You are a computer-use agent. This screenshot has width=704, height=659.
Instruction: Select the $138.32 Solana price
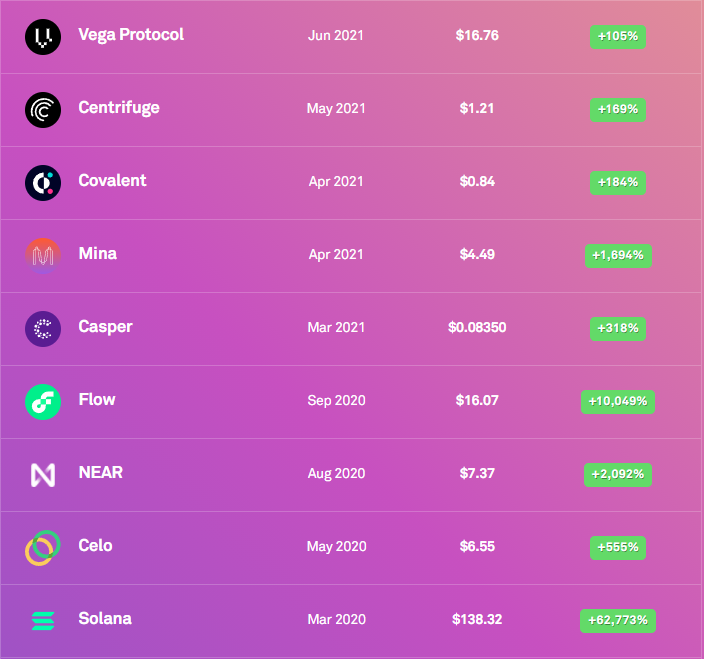point(477,619)
